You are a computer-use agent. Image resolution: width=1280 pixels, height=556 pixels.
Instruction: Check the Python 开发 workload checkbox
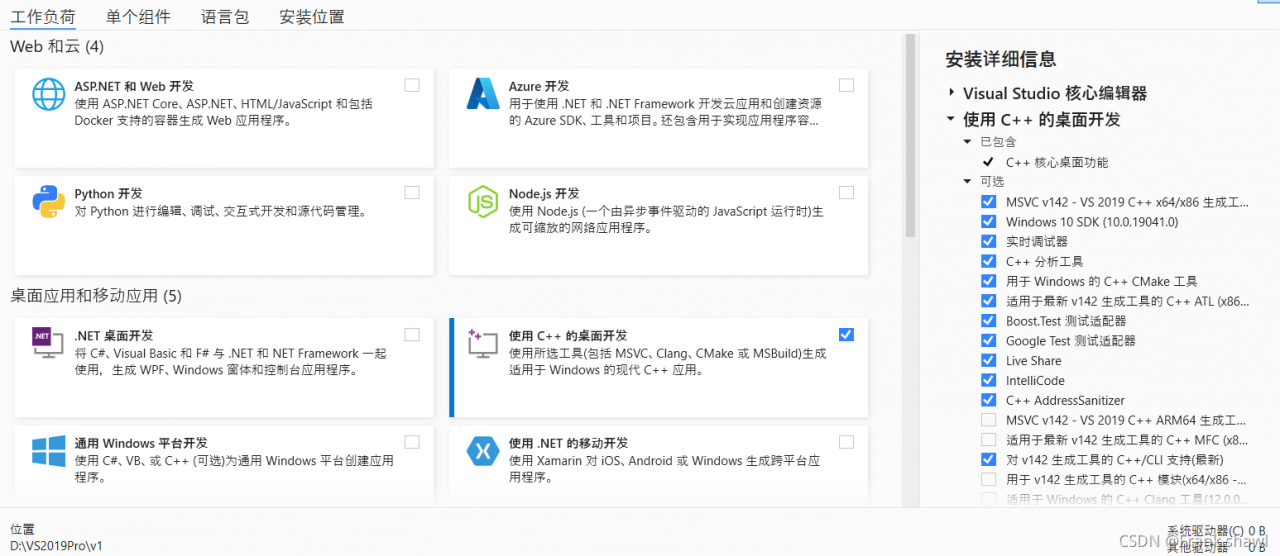(x=412, y=192)
